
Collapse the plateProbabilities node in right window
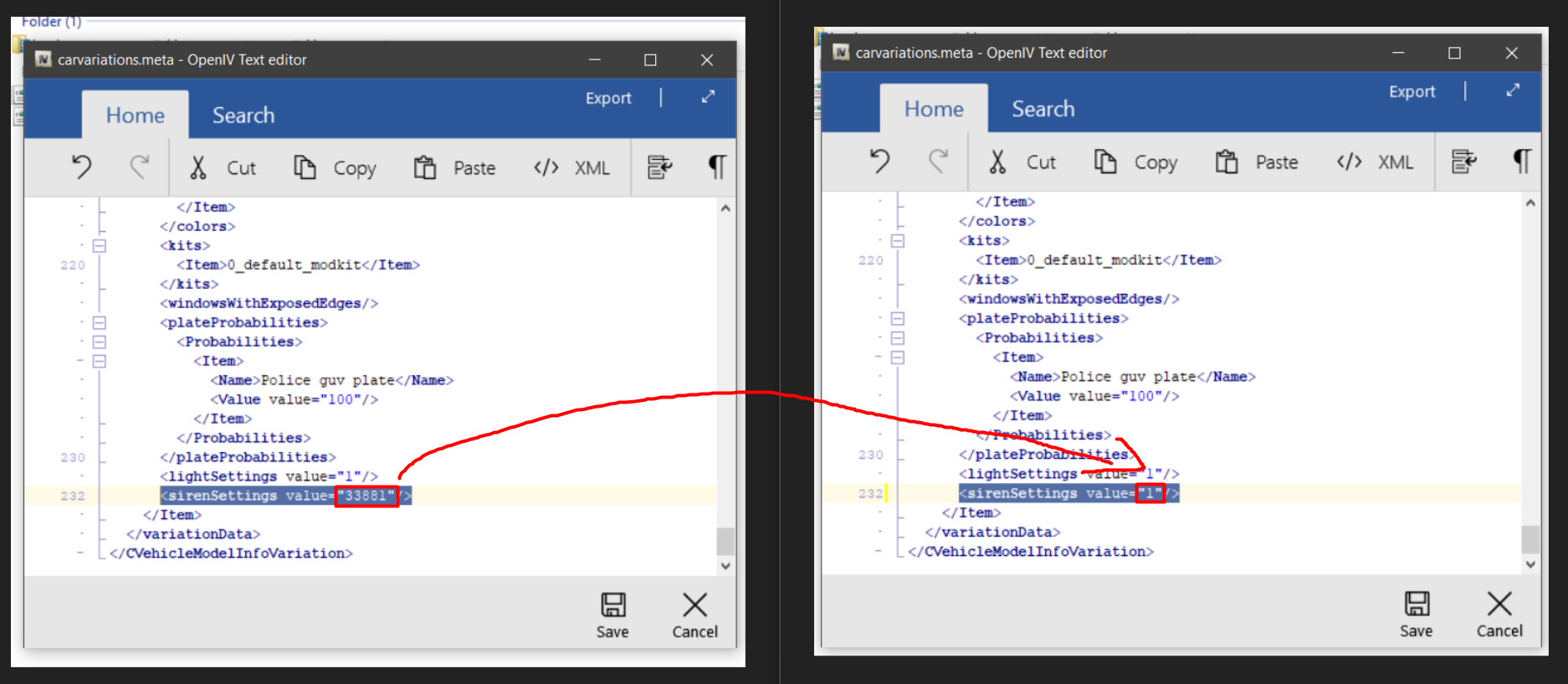click(x=898, y=318)
